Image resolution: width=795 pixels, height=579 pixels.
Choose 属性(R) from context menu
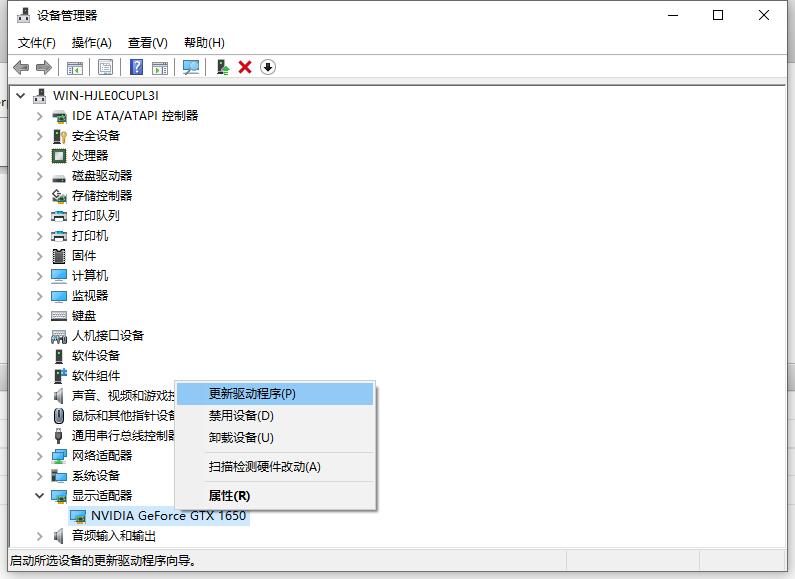pos(275,496)
